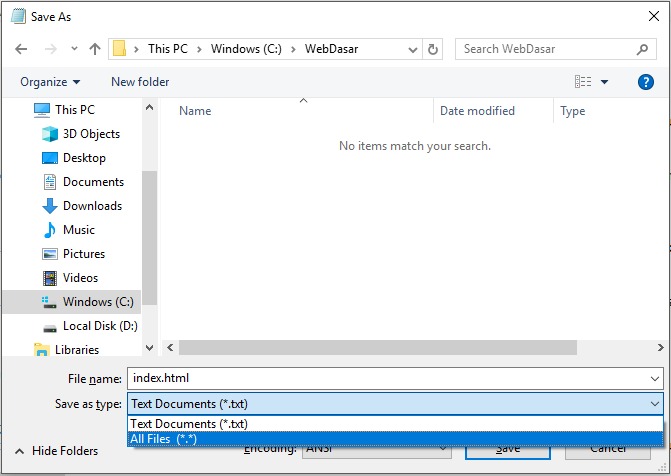This screenshot has width=671, height=476.
Task: Expand the File name history dropdown
Action: (655, 379)
